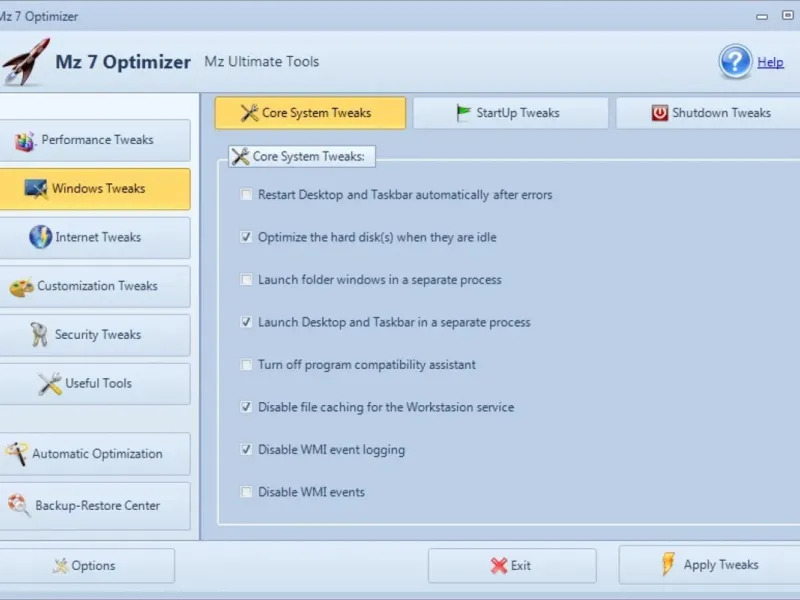Image resolution: width=800 pixels, height=600 pixels.
Task: Uncheck Disable WMI event logging
Action: [246, 449]
